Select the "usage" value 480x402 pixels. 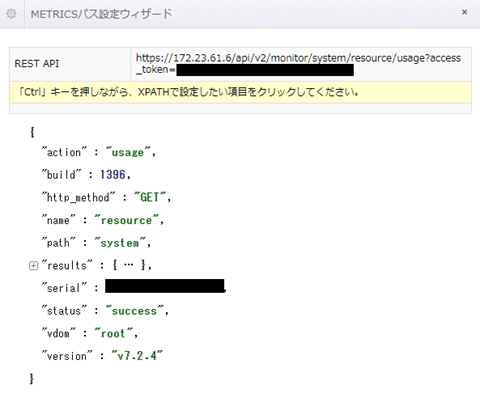pos(128,152)
